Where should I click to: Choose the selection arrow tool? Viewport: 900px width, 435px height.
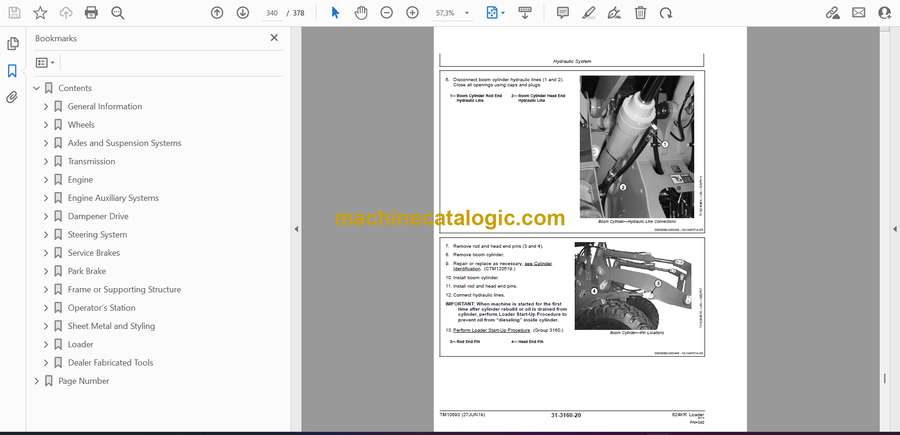point(336,13)
